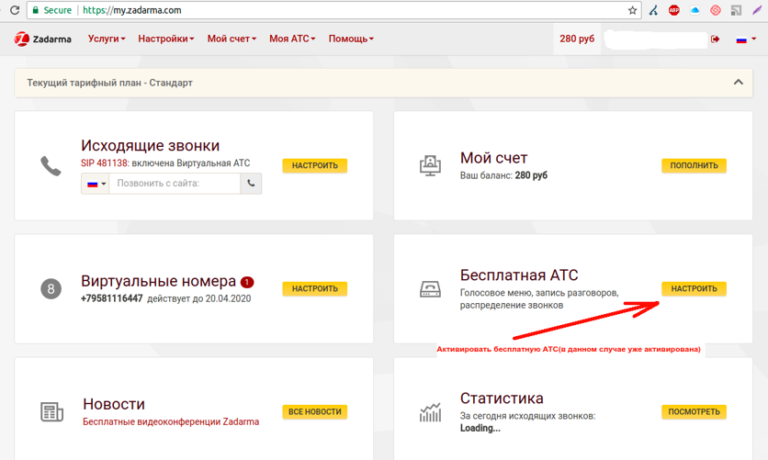Click the phone number +79581116447
Viewport: 768px width, 460px height.
(x=112, y=298)
